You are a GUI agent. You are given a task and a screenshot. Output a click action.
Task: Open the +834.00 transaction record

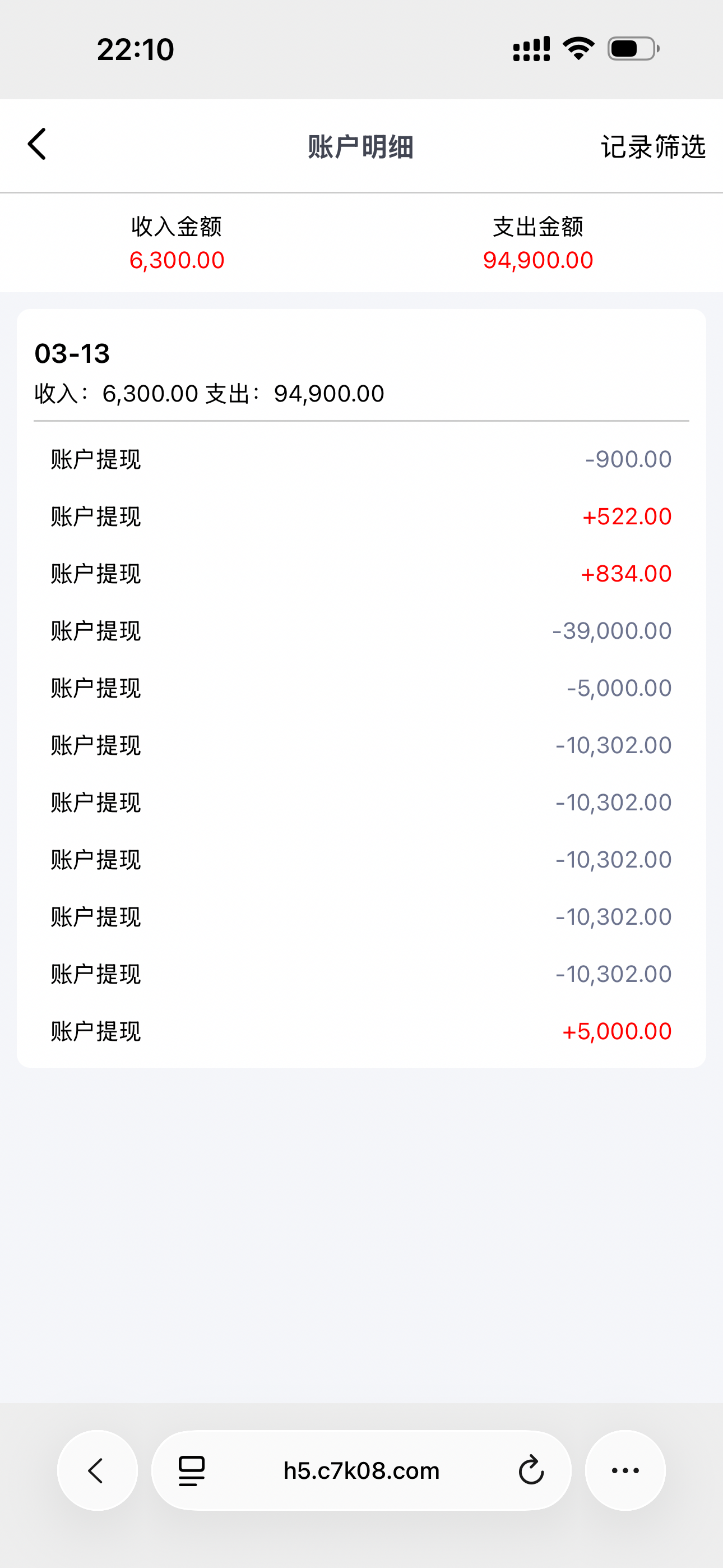click(x=361, y=574)
